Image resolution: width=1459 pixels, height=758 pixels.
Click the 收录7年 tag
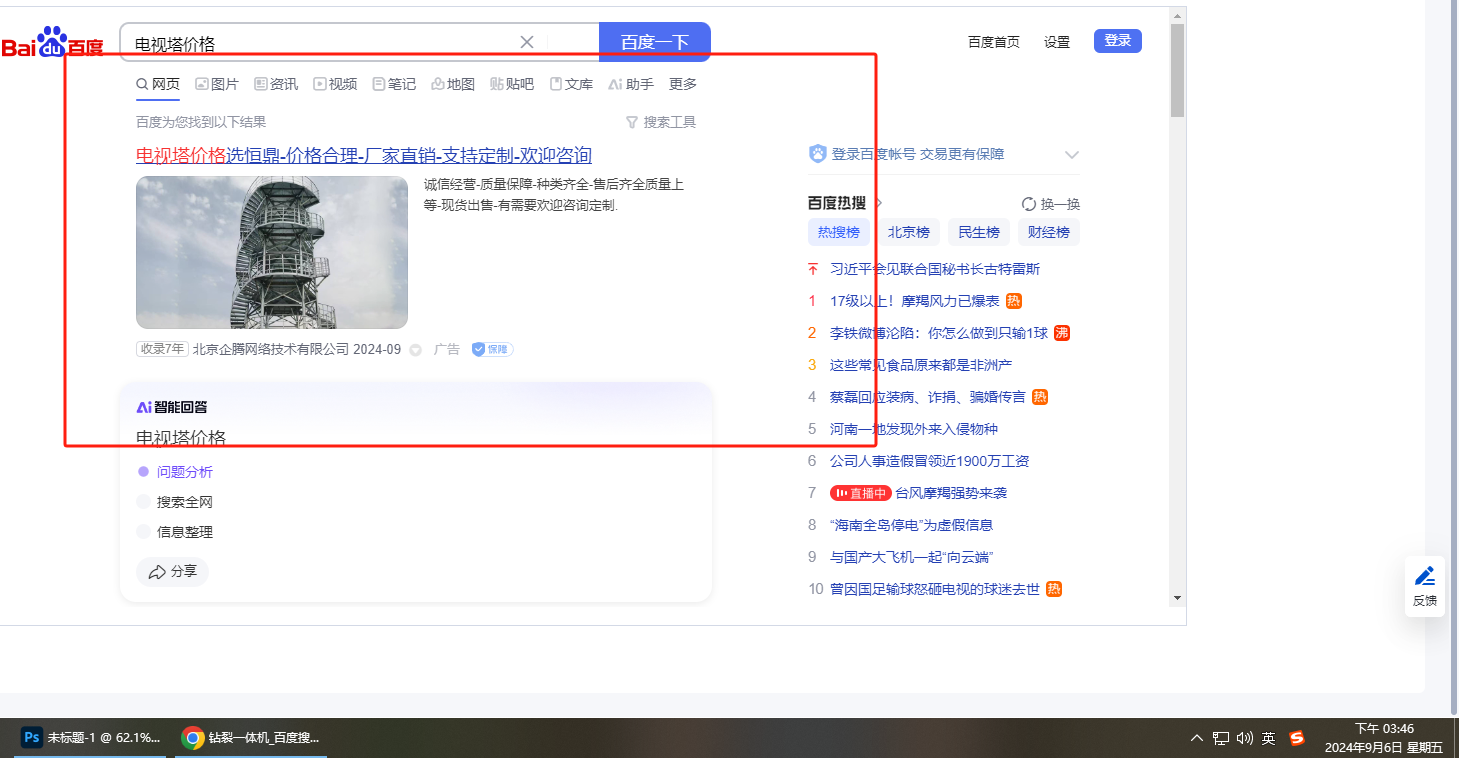coord(162,349)
